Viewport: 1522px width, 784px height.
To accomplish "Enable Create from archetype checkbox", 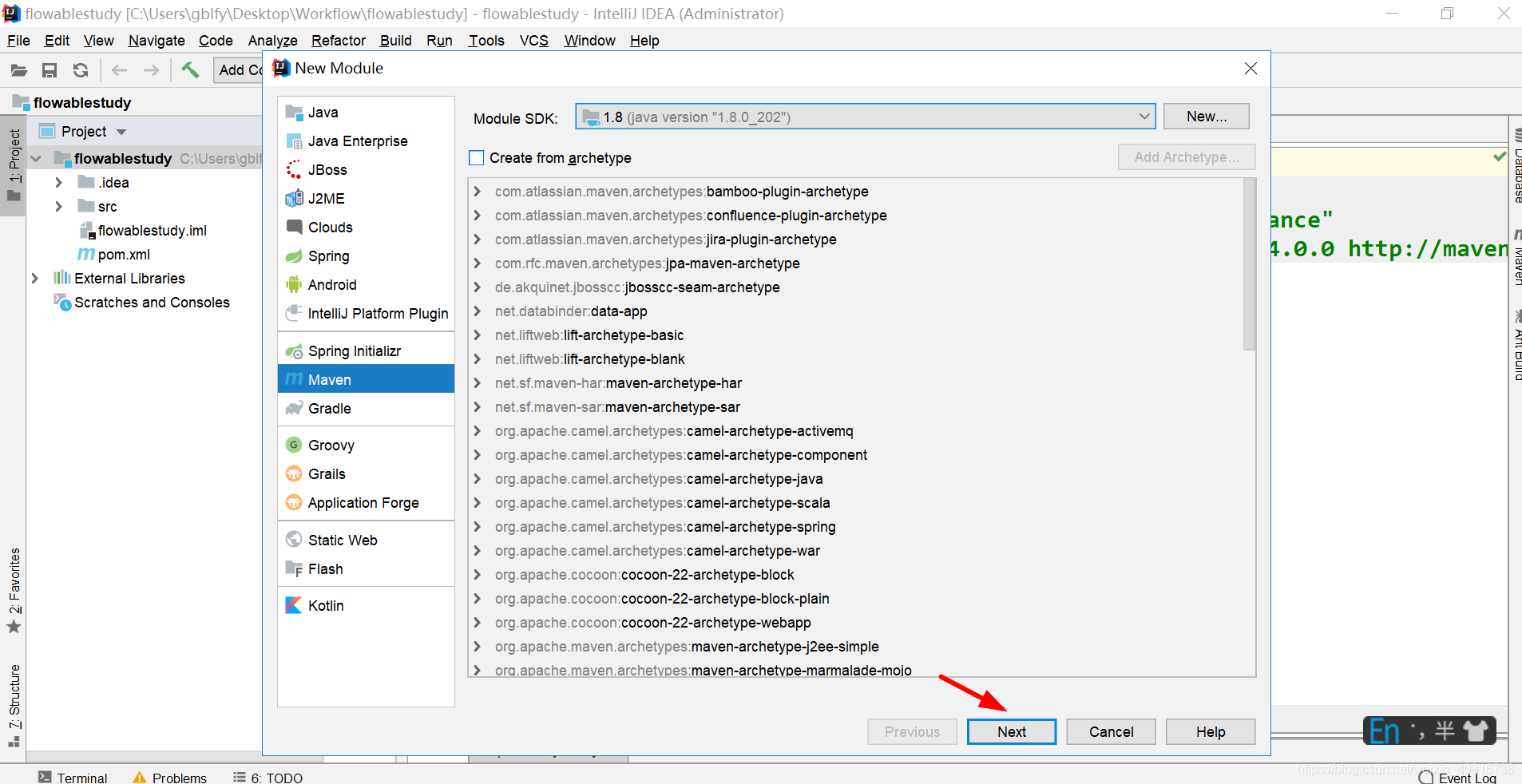I will coord(477,158).
